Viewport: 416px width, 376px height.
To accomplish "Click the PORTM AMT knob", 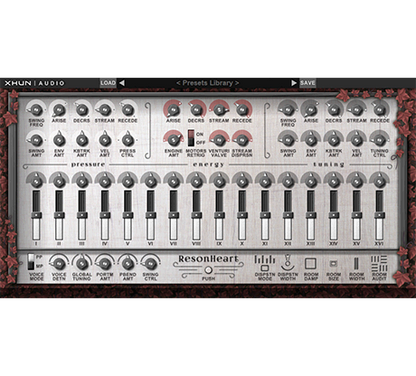I will pos(105,263).
